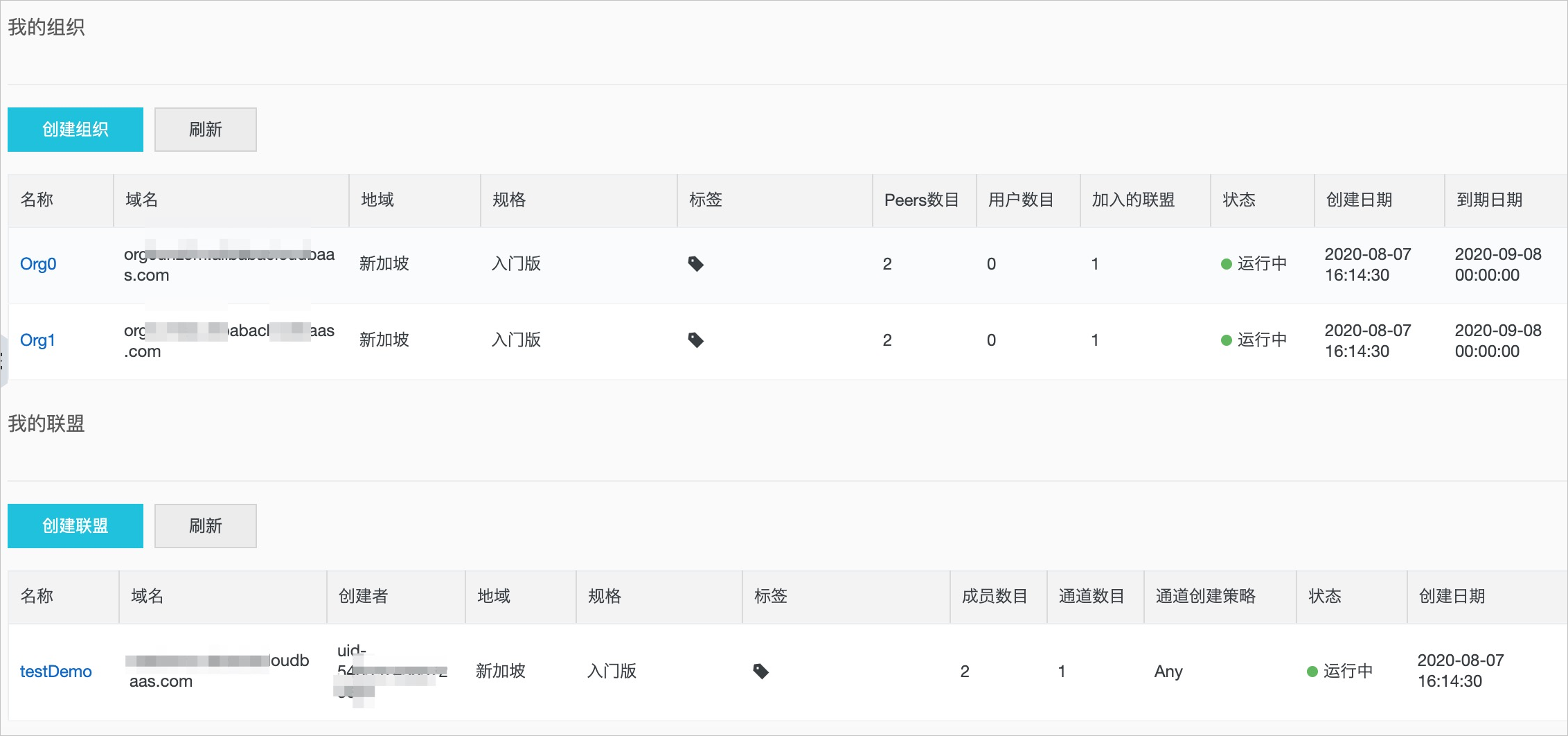Open the testDemo consortium details

pos(56,671)
